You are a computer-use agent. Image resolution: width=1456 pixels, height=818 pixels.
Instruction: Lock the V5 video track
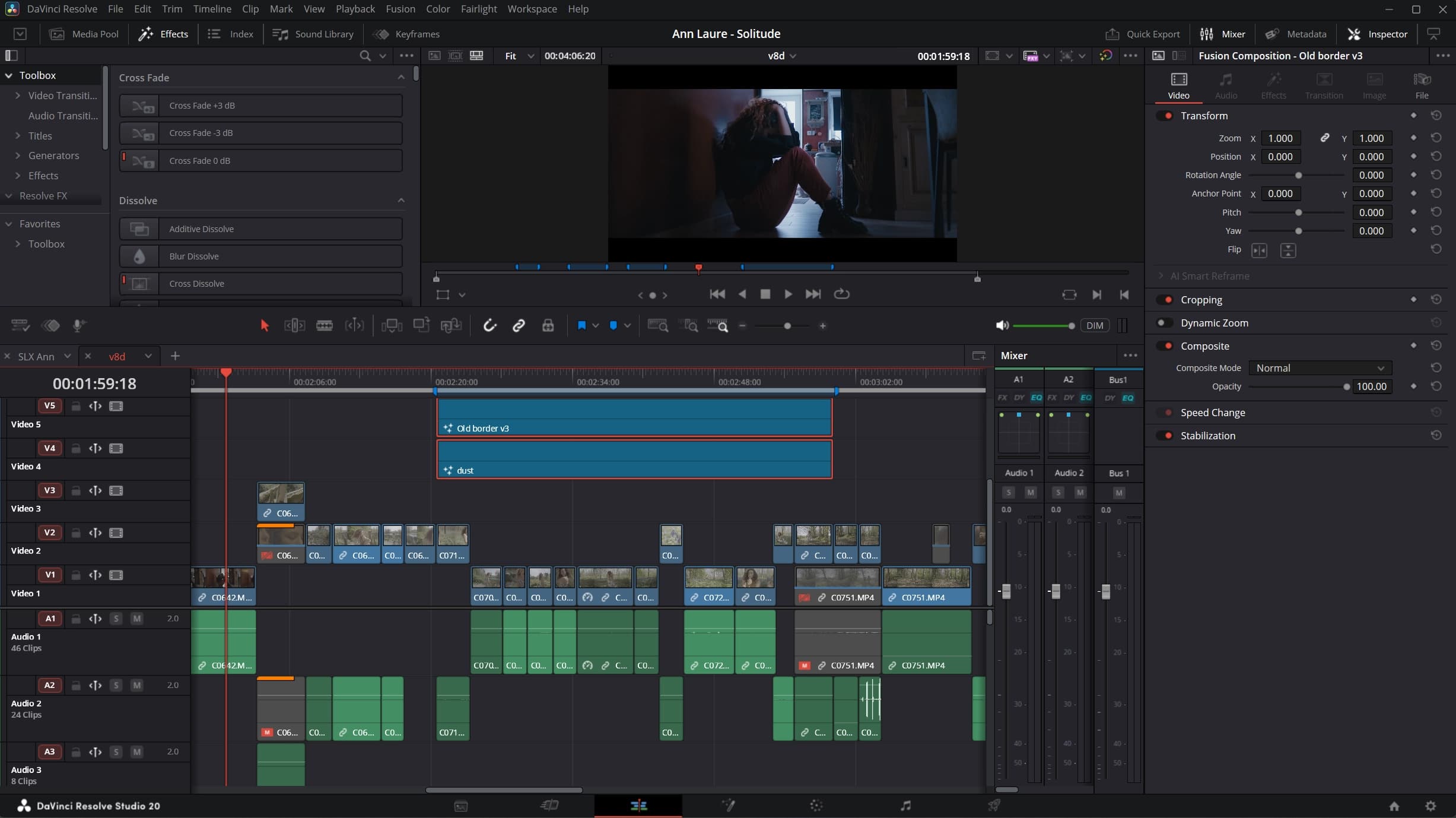coord(76,406)
